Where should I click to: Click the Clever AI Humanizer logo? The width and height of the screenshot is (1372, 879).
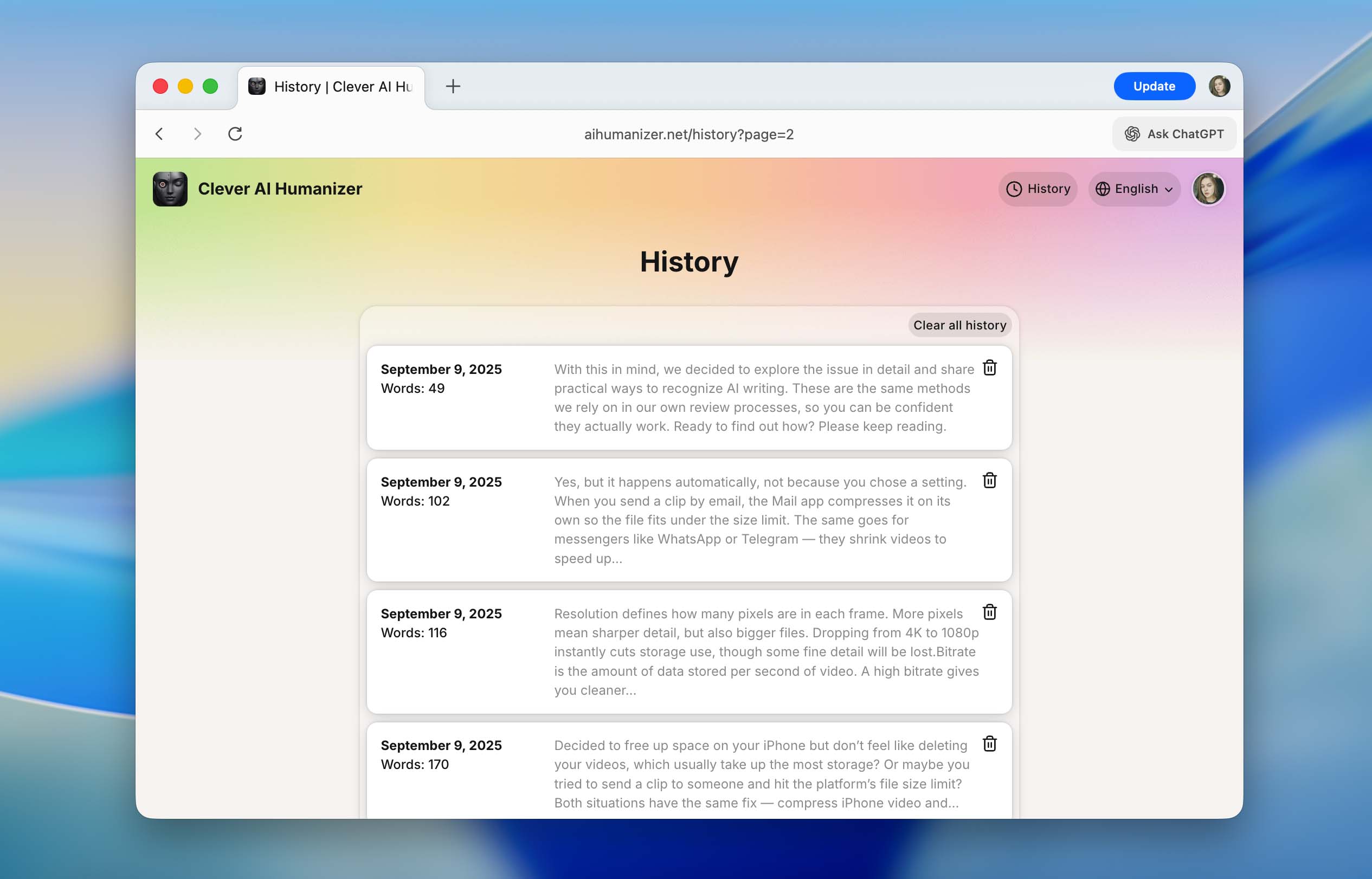(x=170, y=189)
